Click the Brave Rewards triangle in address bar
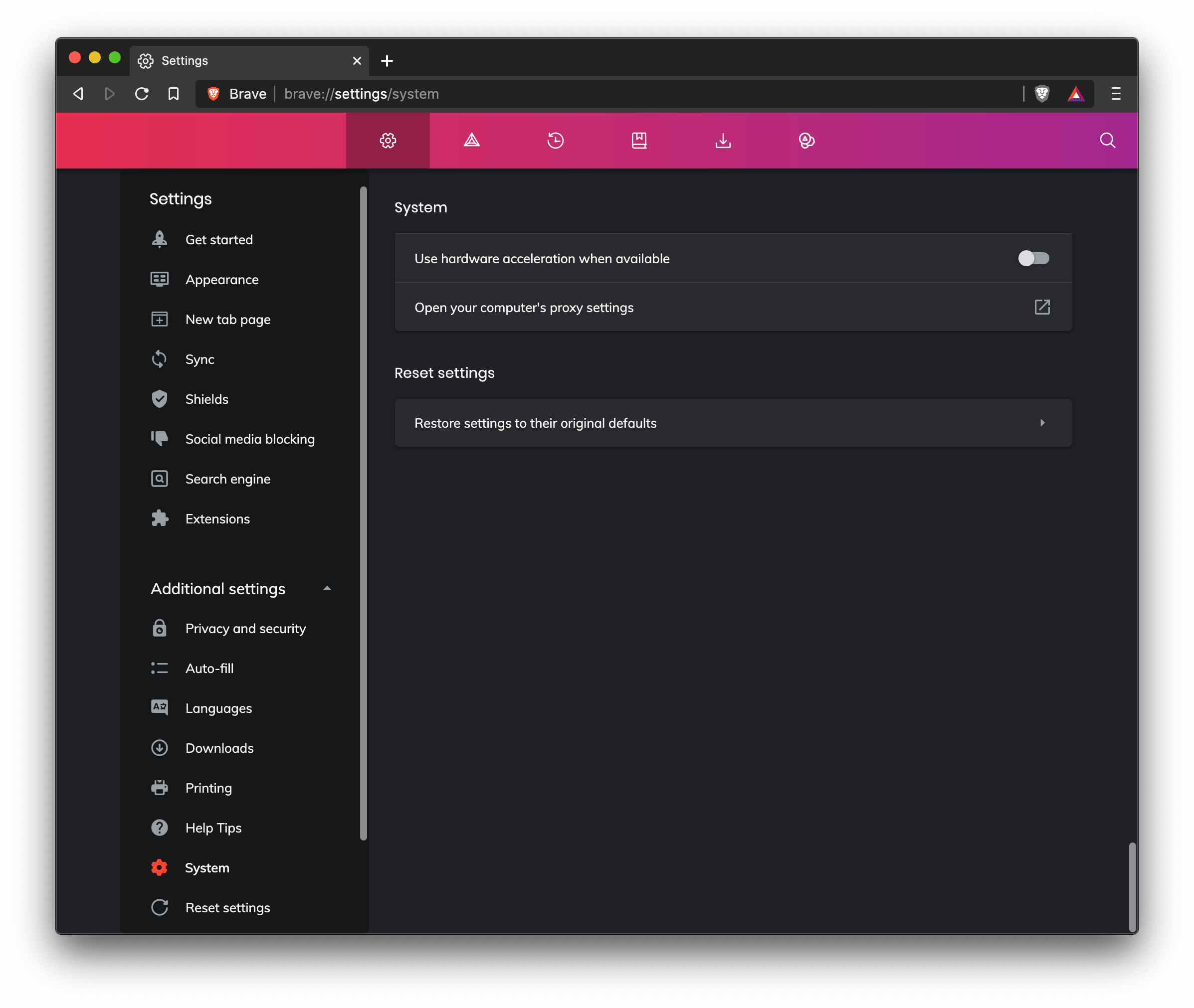The height and width of the screenshot is (1008, 1194). click(x=1076, y=94)
